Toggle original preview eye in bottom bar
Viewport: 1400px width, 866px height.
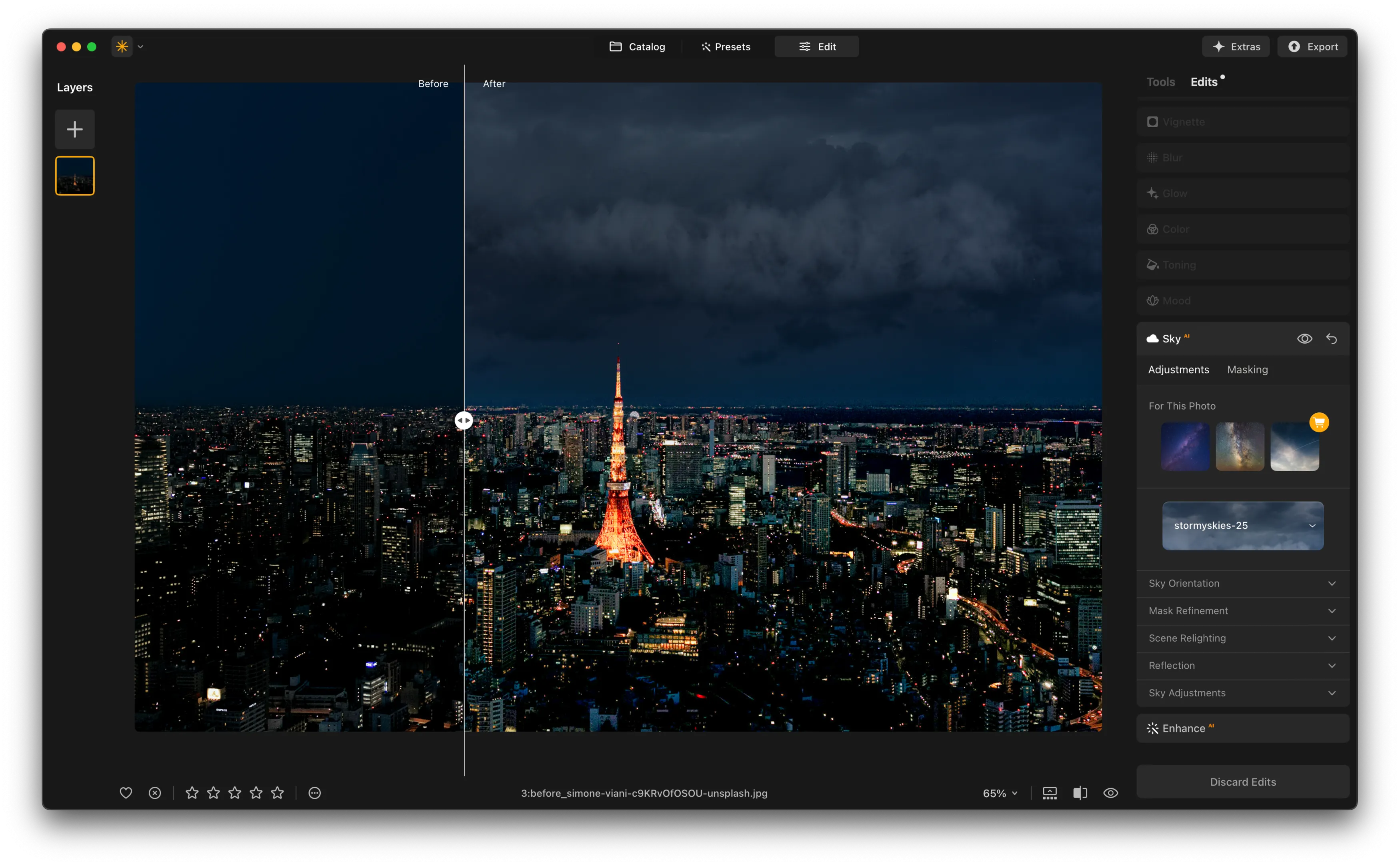pos(1110,793)
